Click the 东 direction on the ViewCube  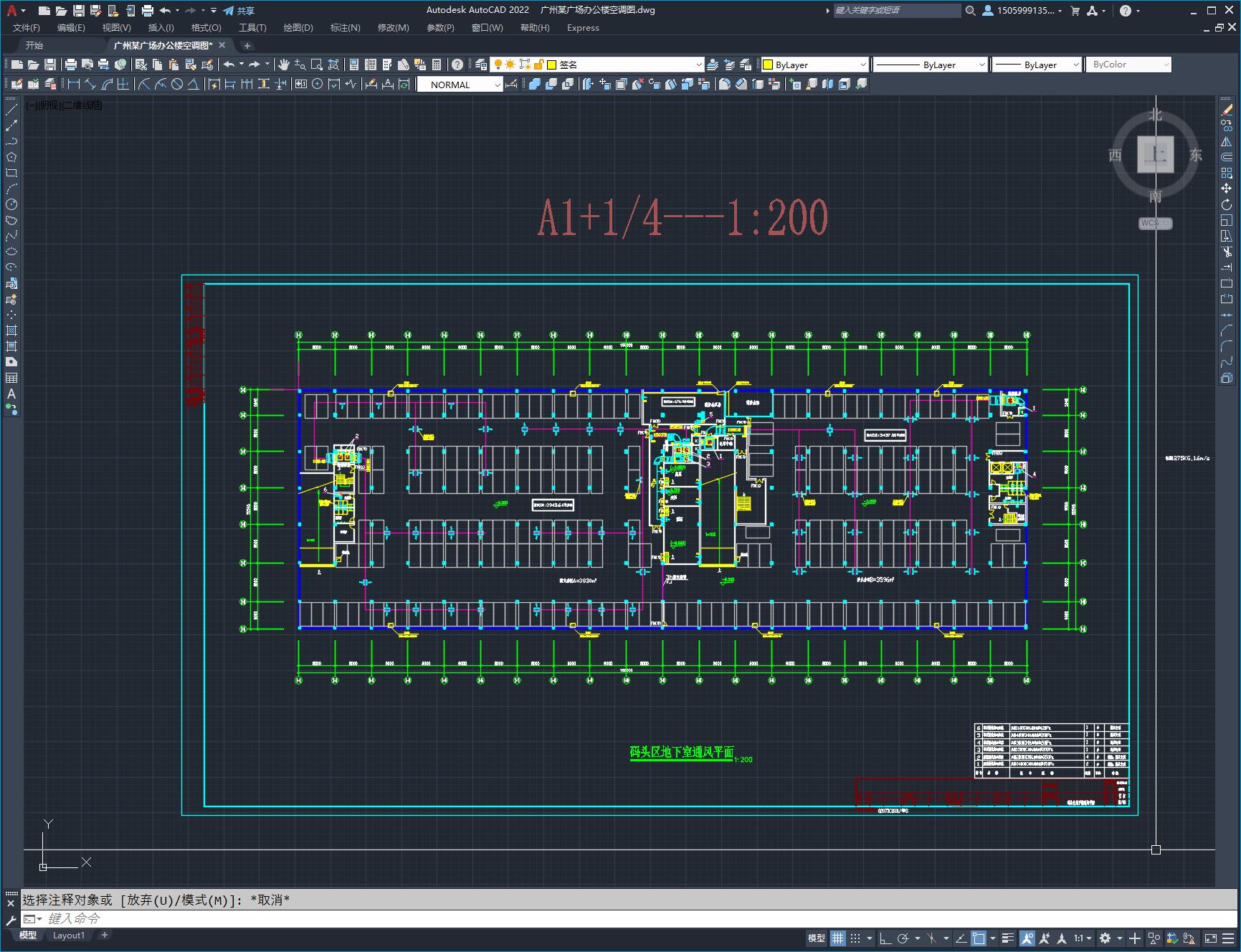pyautogui.click(x=1196, y=155)
